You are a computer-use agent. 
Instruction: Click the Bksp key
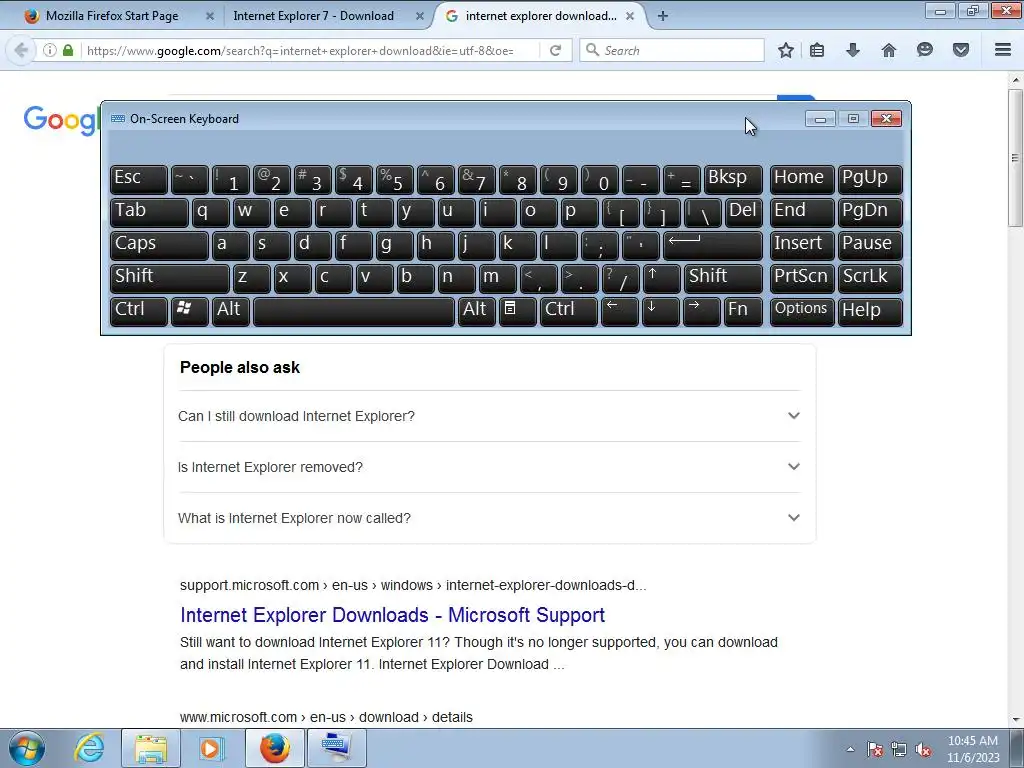click(733, 180)
